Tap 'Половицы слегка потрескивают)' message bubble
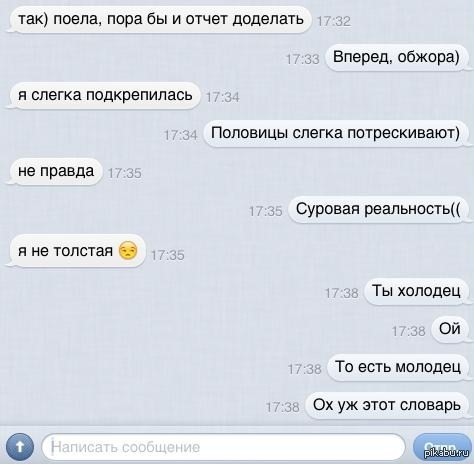This screenshot has height=464, width=474. pos(337,133)
